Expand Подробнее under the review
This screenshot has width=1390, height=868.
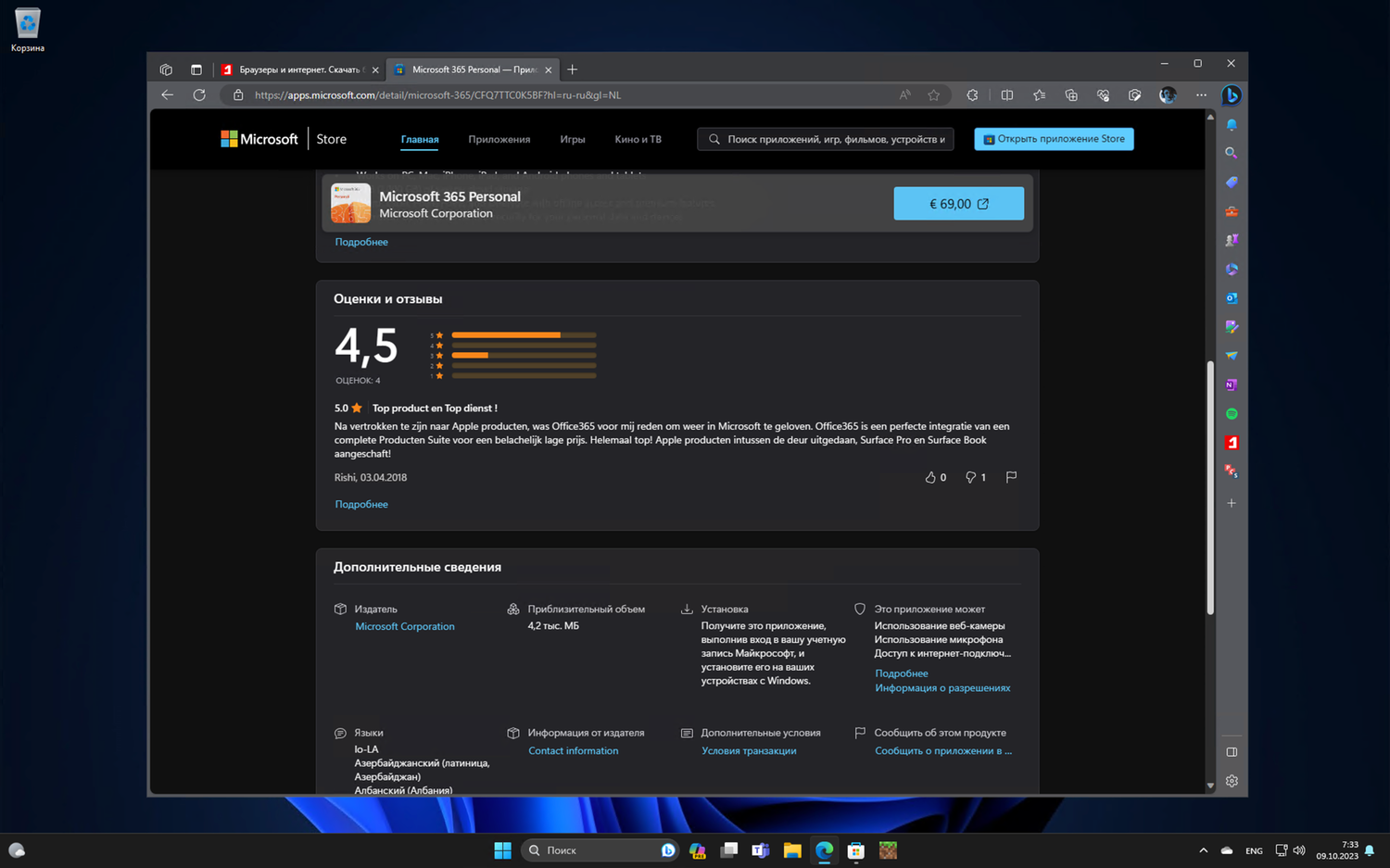[x=361, y=504]
